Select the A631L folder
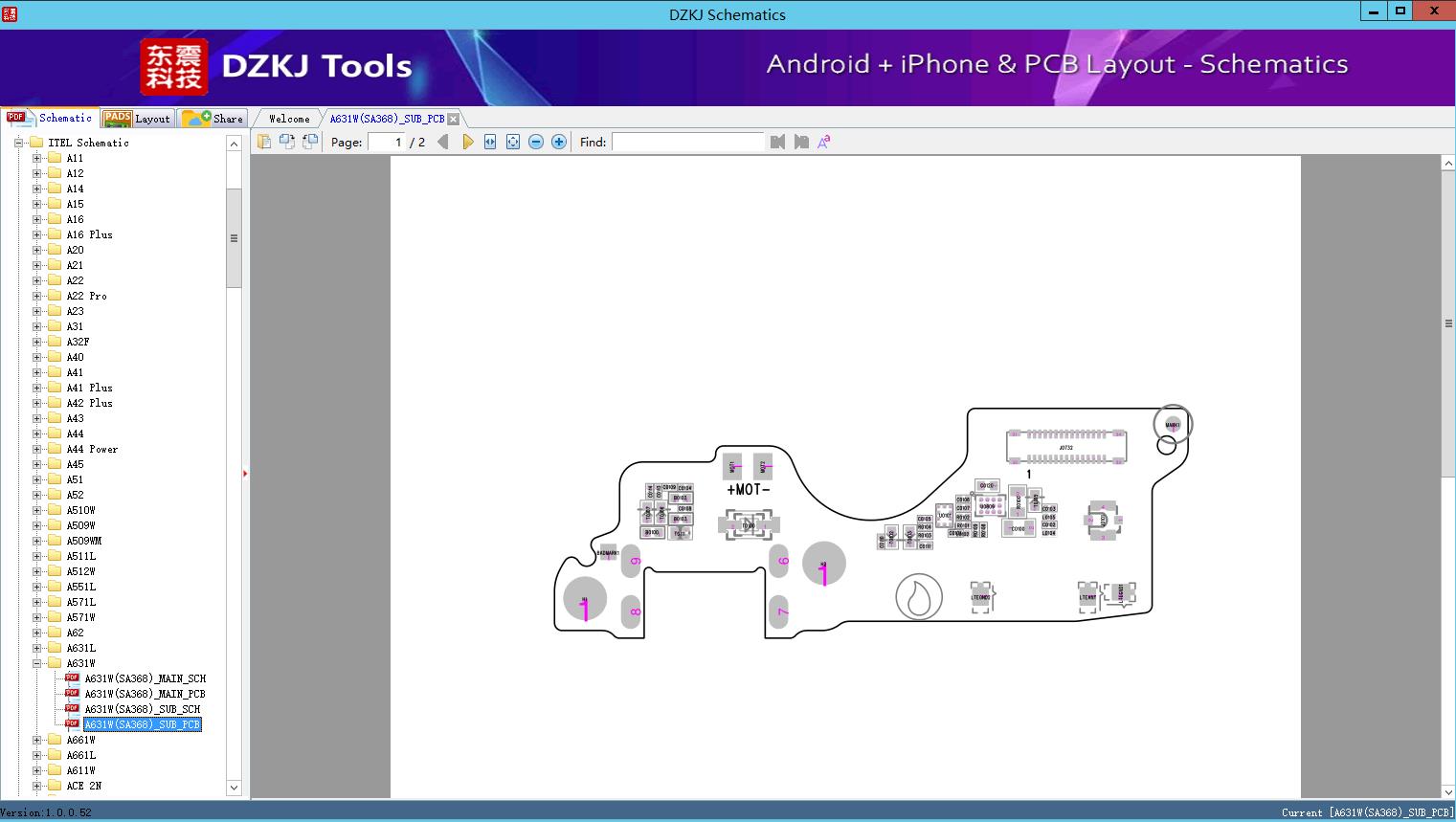The image size is (1456, 822). [81, 648]
